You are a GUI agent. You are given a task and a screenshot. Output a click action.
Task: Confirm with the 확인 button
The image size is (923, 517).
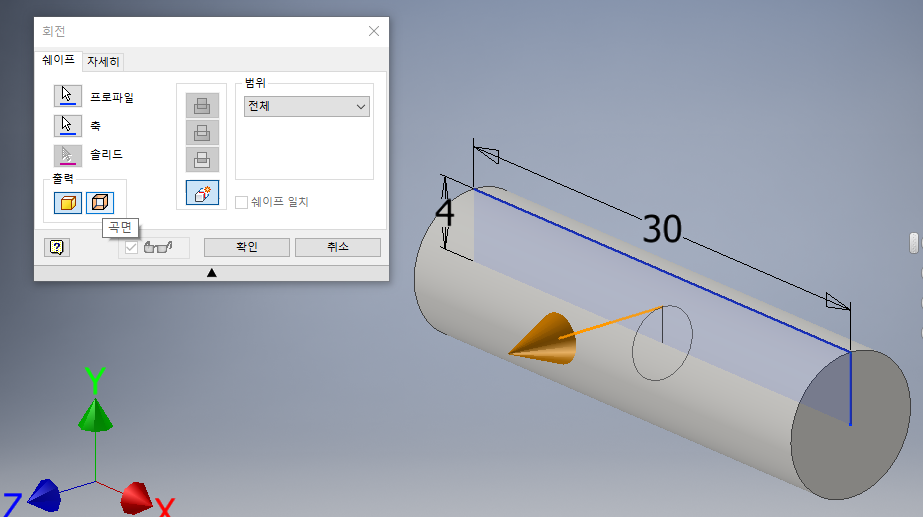pos(247,247)
